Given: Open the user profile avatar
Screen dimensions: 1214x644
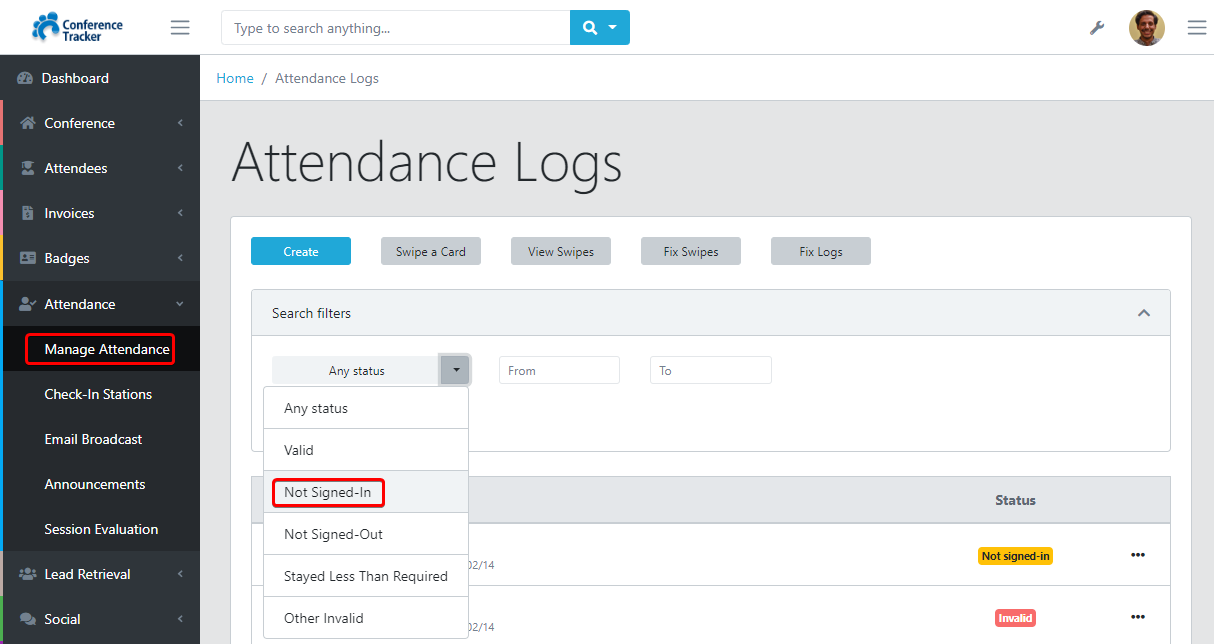Looking at the screenshot, I should pos(1147,28).
